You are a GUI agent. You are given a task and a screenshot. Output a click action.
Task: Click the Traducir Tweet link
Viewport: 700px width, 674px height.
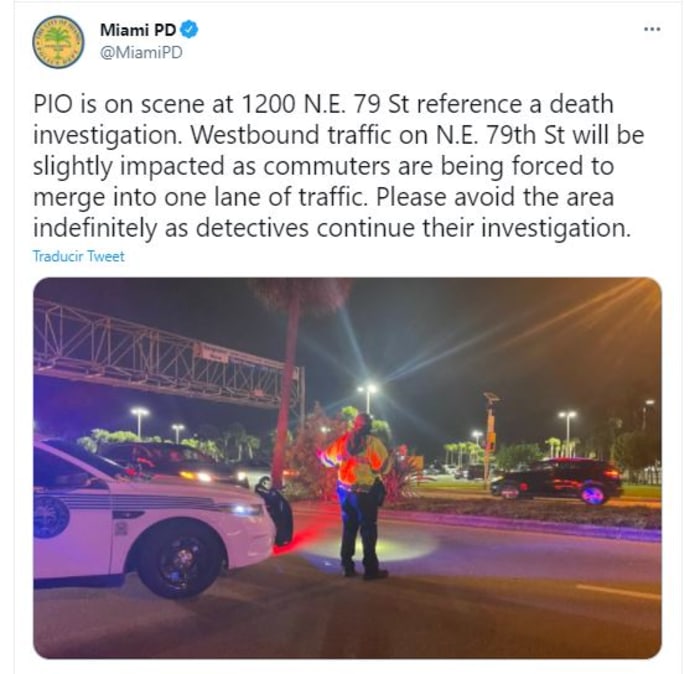click(79, 256)
